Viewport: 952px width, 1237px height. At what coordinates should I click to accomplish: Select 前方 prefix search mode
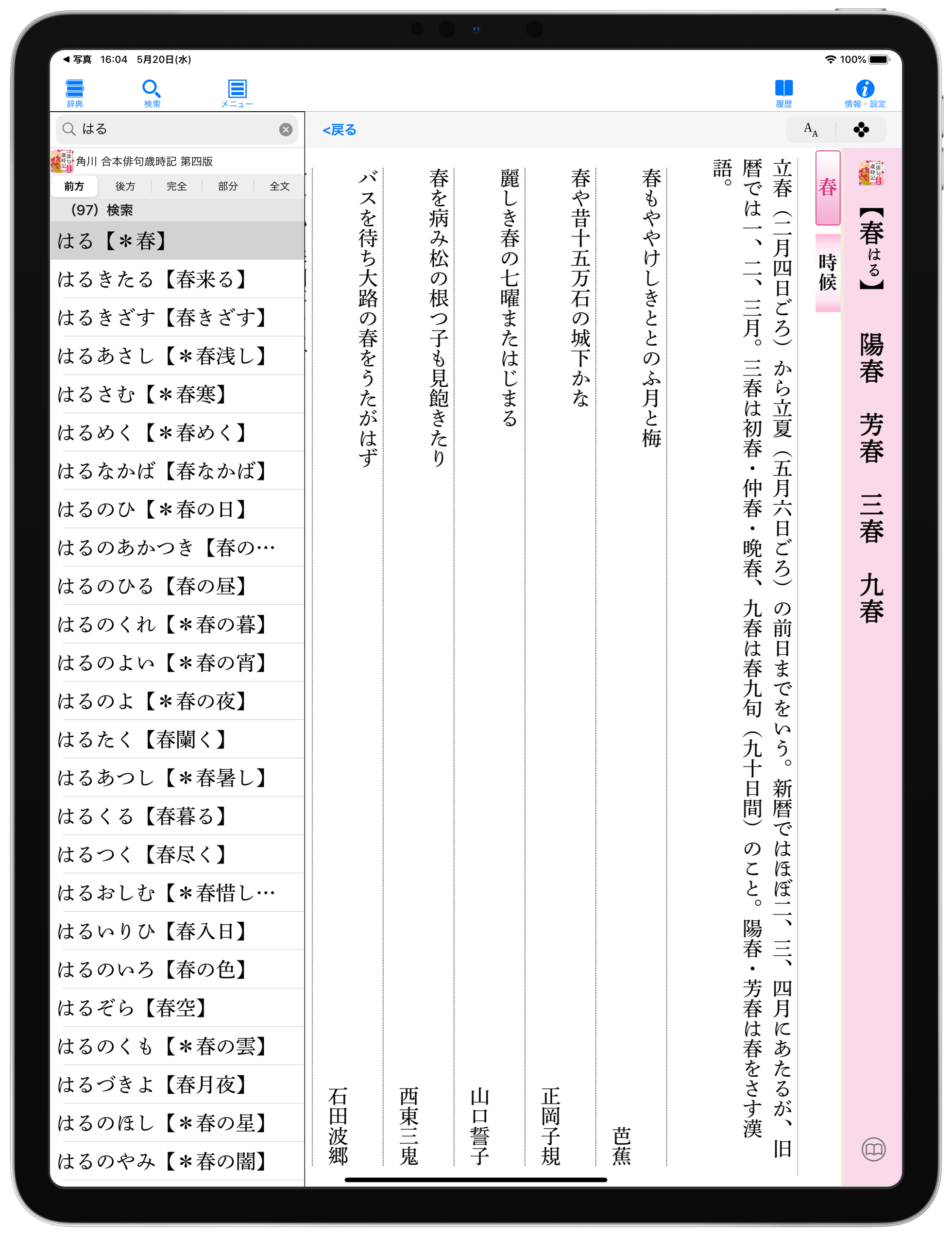[x=74, y=186]
